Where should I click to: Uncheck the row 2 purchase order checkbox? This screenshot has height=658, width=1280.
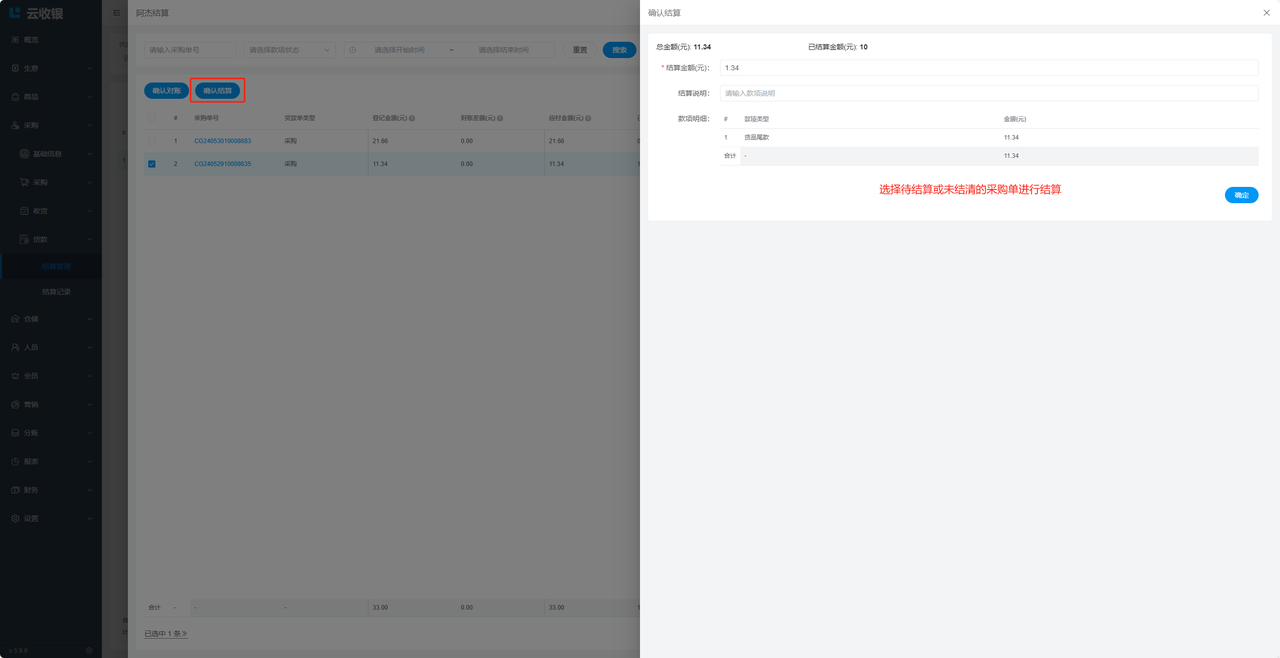(152, 164)
